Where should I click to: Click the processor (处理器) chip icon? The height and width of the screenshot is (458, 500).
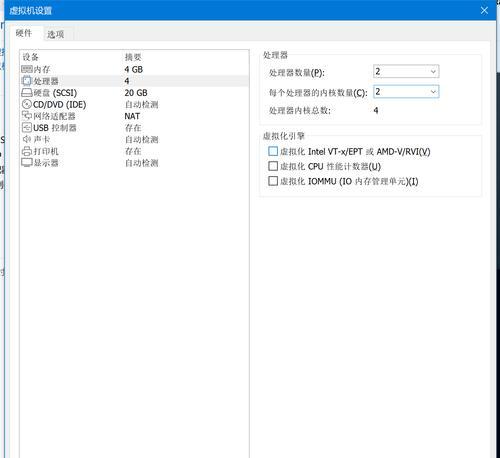pos(27,81)
